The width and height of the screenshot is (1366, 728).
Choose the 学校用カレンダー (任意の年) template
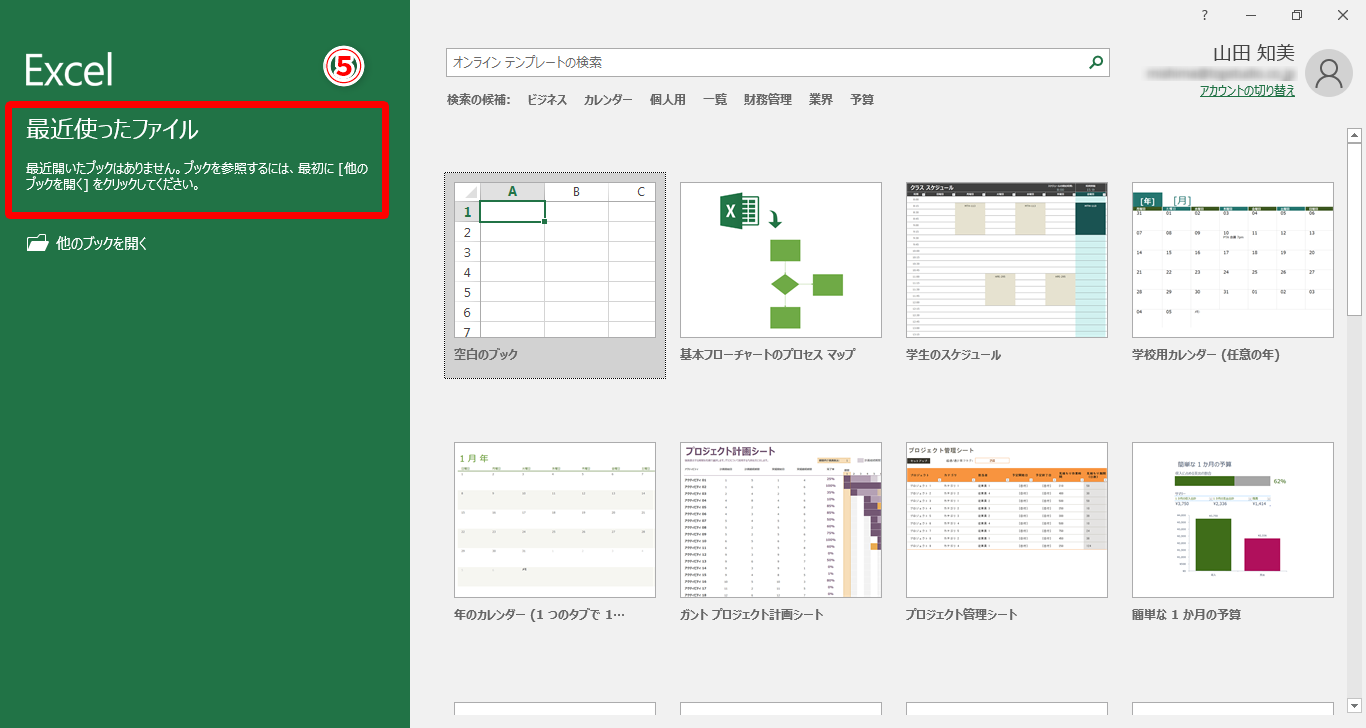coord(1233,275)
